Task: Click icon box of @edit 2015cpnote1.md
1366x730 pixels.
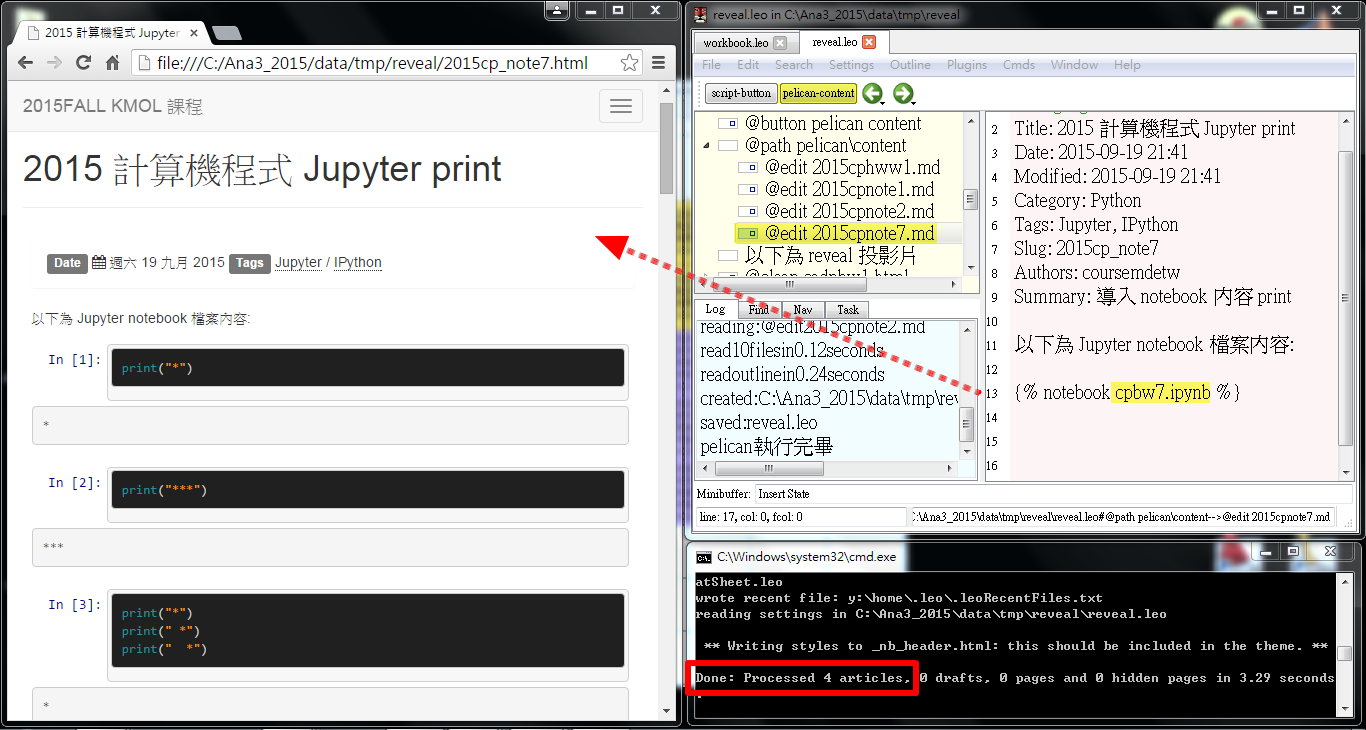Action: (x=747, y=190)
